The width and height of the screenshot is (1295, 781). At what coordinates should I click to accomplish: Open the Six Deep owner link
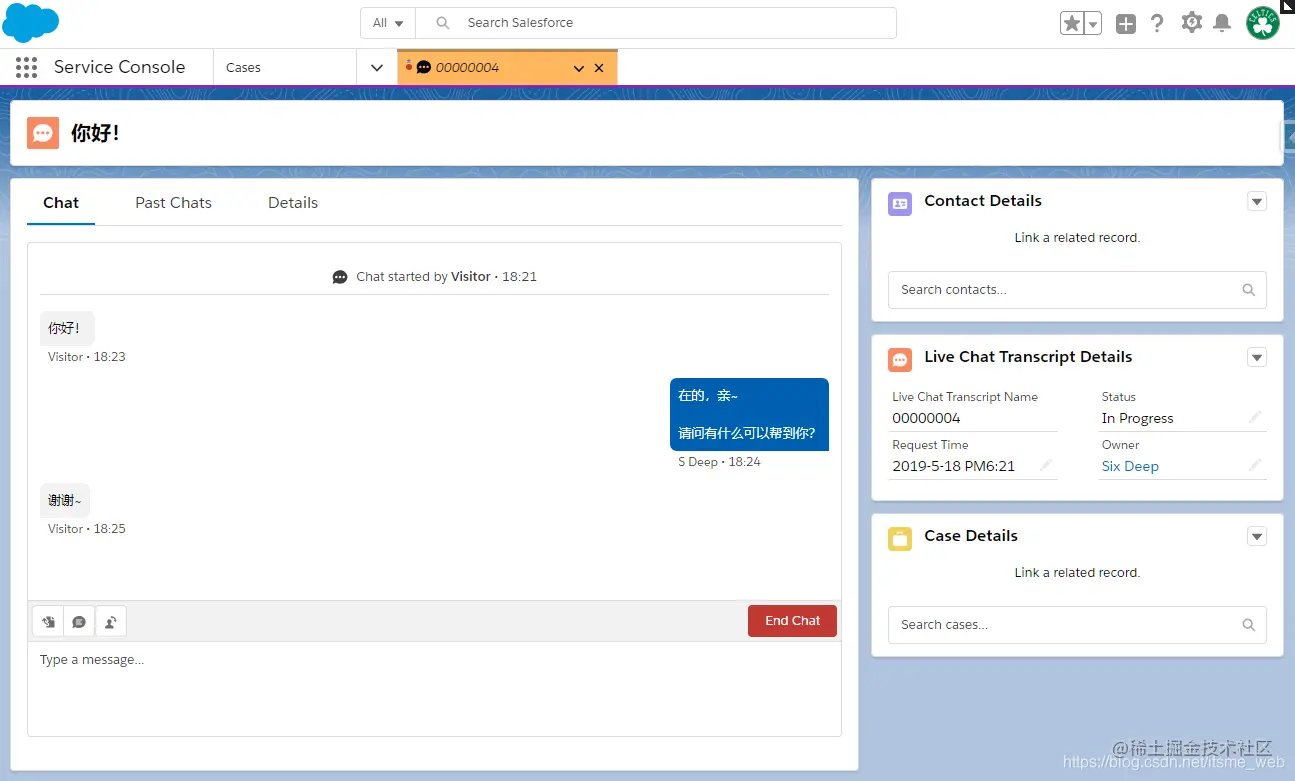coord(1130,467)
